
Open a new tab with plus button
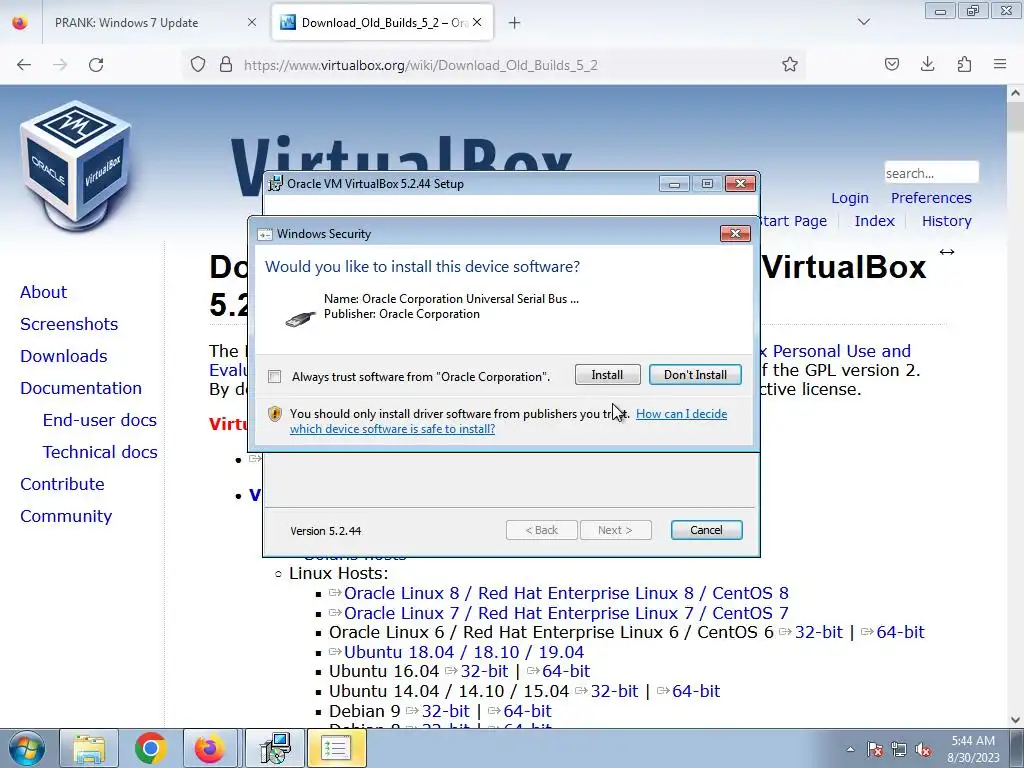point(515,23)
